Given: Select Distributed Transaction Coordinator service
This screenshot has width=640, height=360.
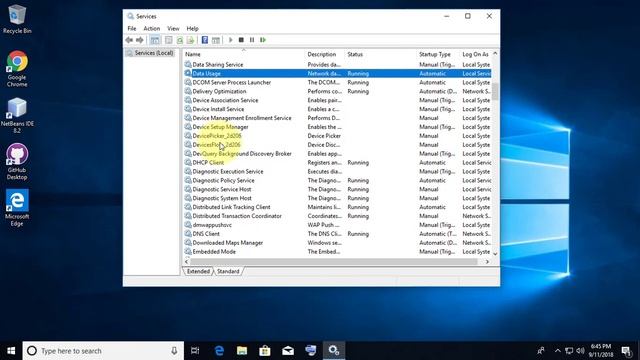Looking at the screenshot, I should (337, 216).
